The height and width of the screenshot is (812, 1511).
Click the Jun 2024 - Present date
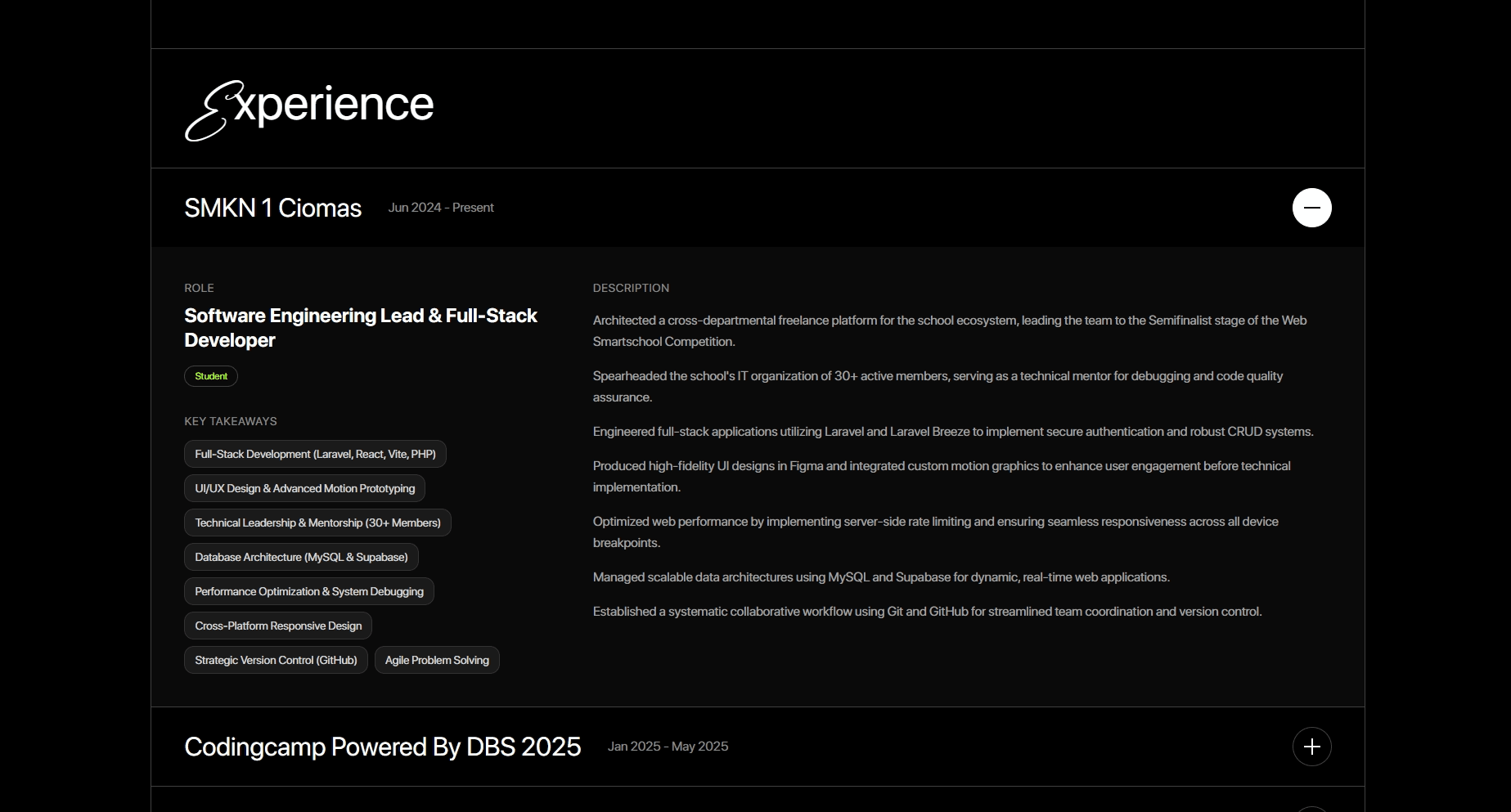click(x=441, y=208)
